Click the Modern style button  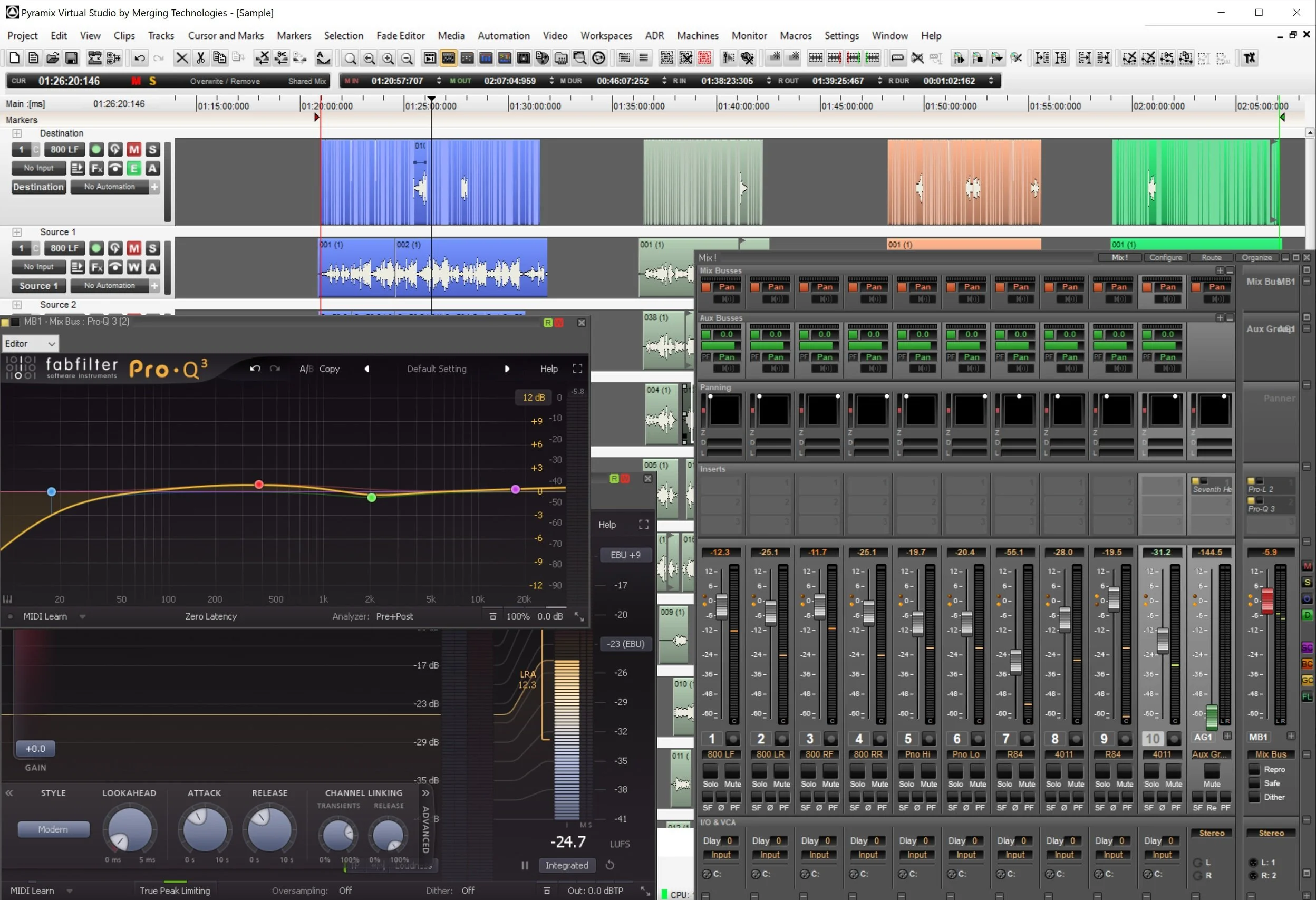coord(53,829)
